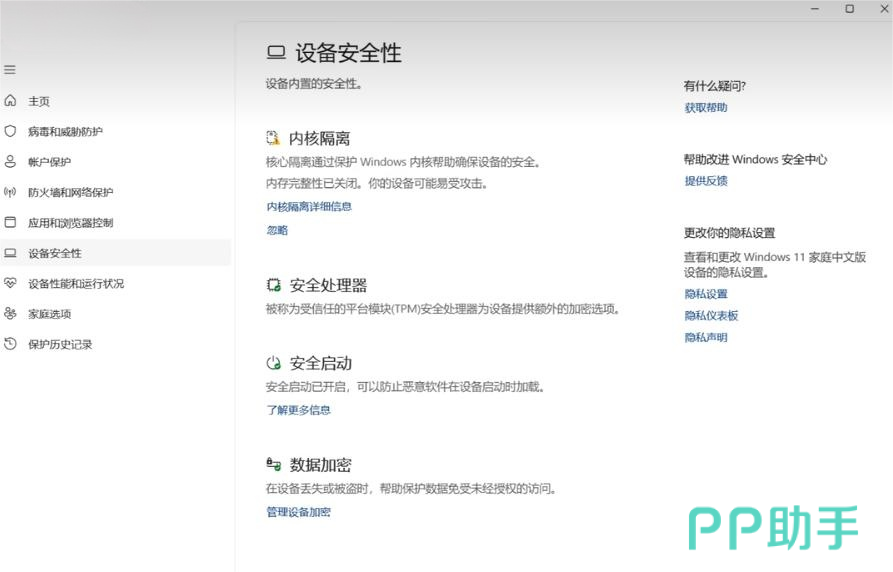This screenshot has width=893, height=572.
Task: Select the virus and threat protection shield icon
Action: click(10, 131)
